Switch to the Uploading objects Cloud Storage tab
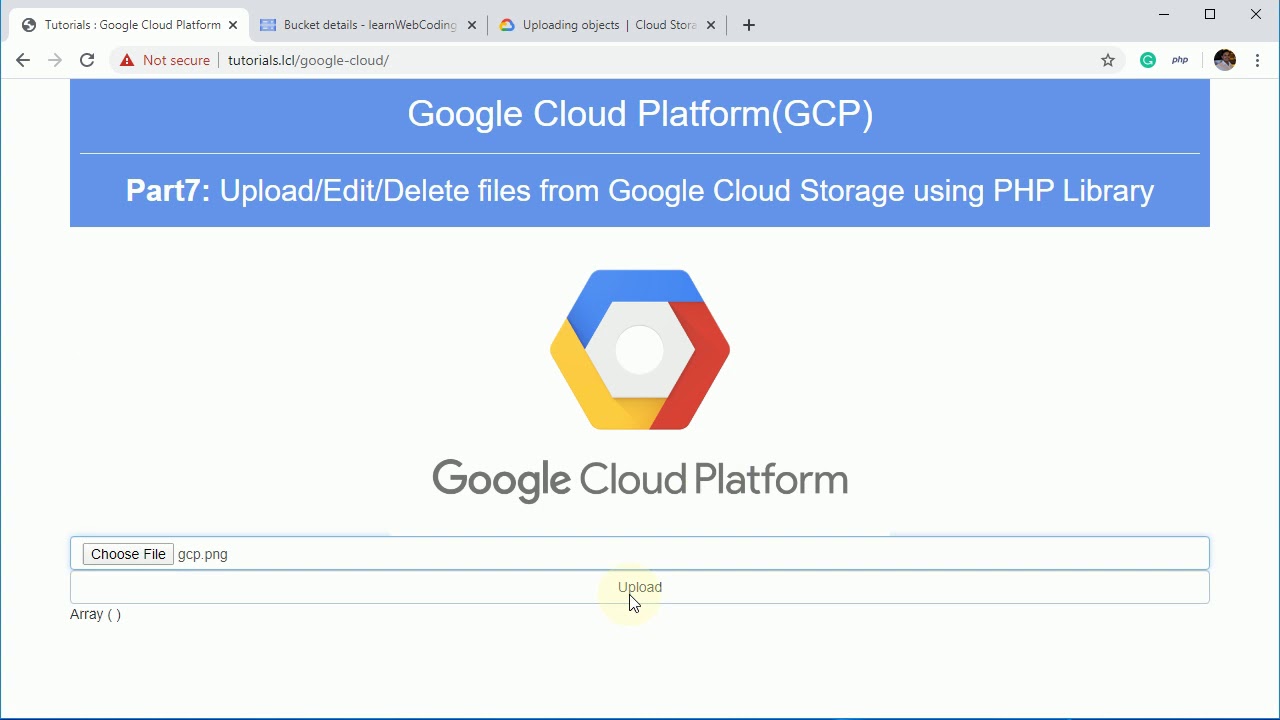 pyautogui.click(x=608, y=25)
